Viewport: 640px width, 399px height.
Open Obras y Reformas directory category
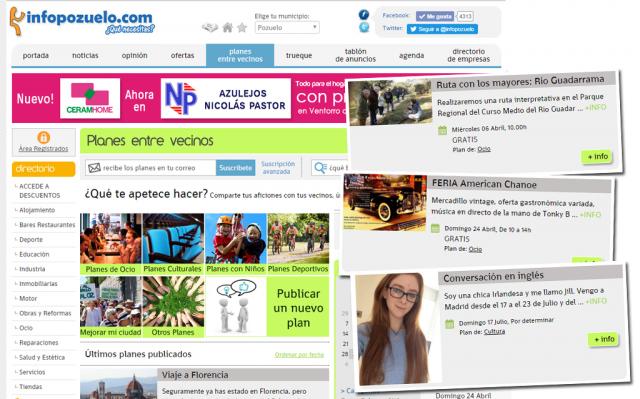coord(45,313)
